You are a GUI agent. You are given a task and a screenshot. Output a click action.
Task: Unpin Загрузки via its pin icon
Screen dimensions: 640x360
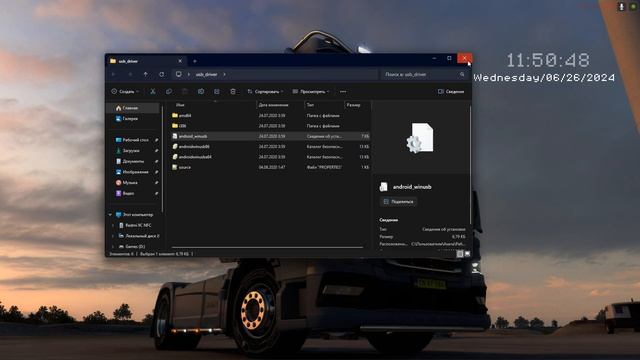pyautogui.click(x=156, y=150)
